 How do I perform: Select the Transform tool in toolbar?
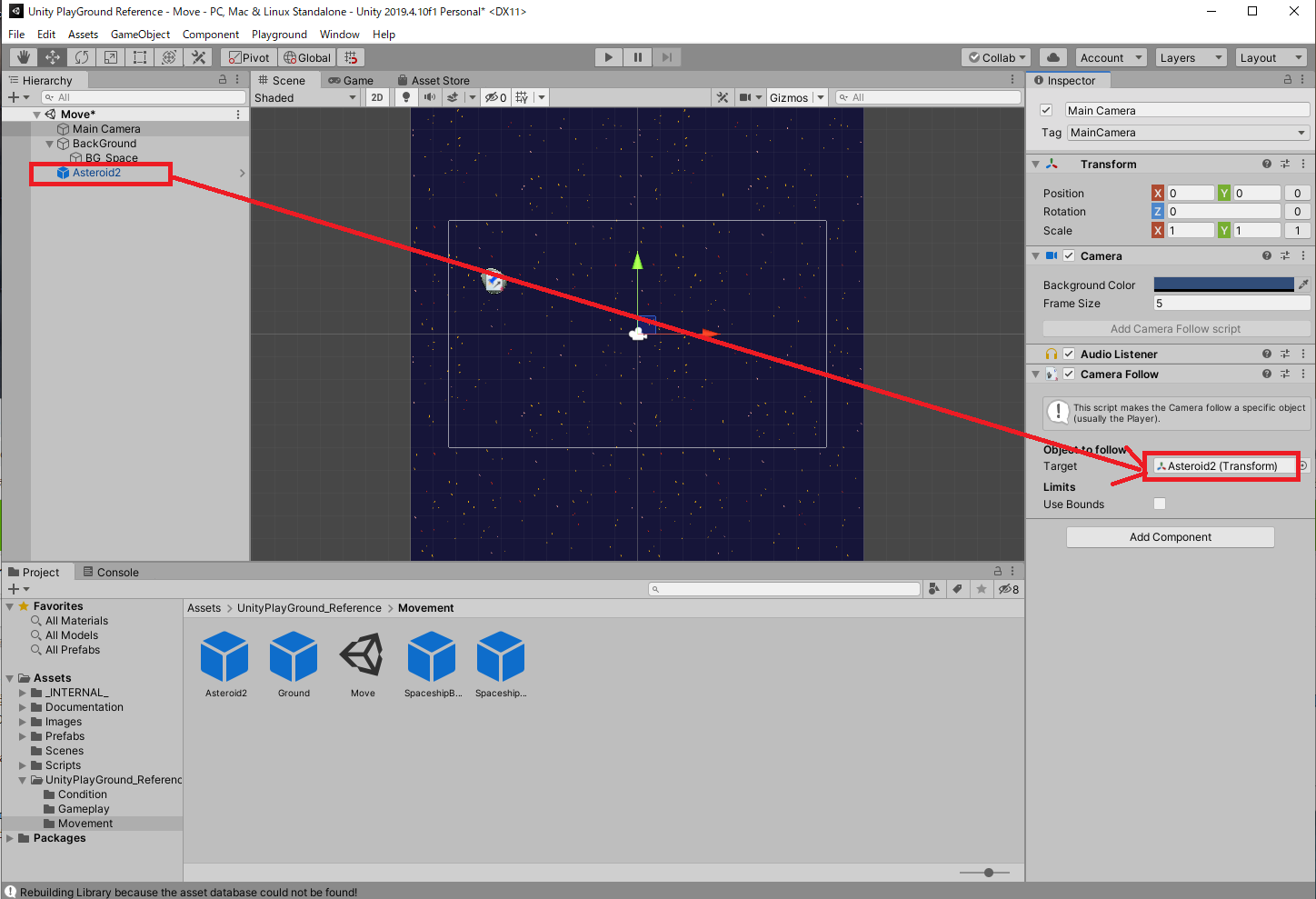coord(169,57)
